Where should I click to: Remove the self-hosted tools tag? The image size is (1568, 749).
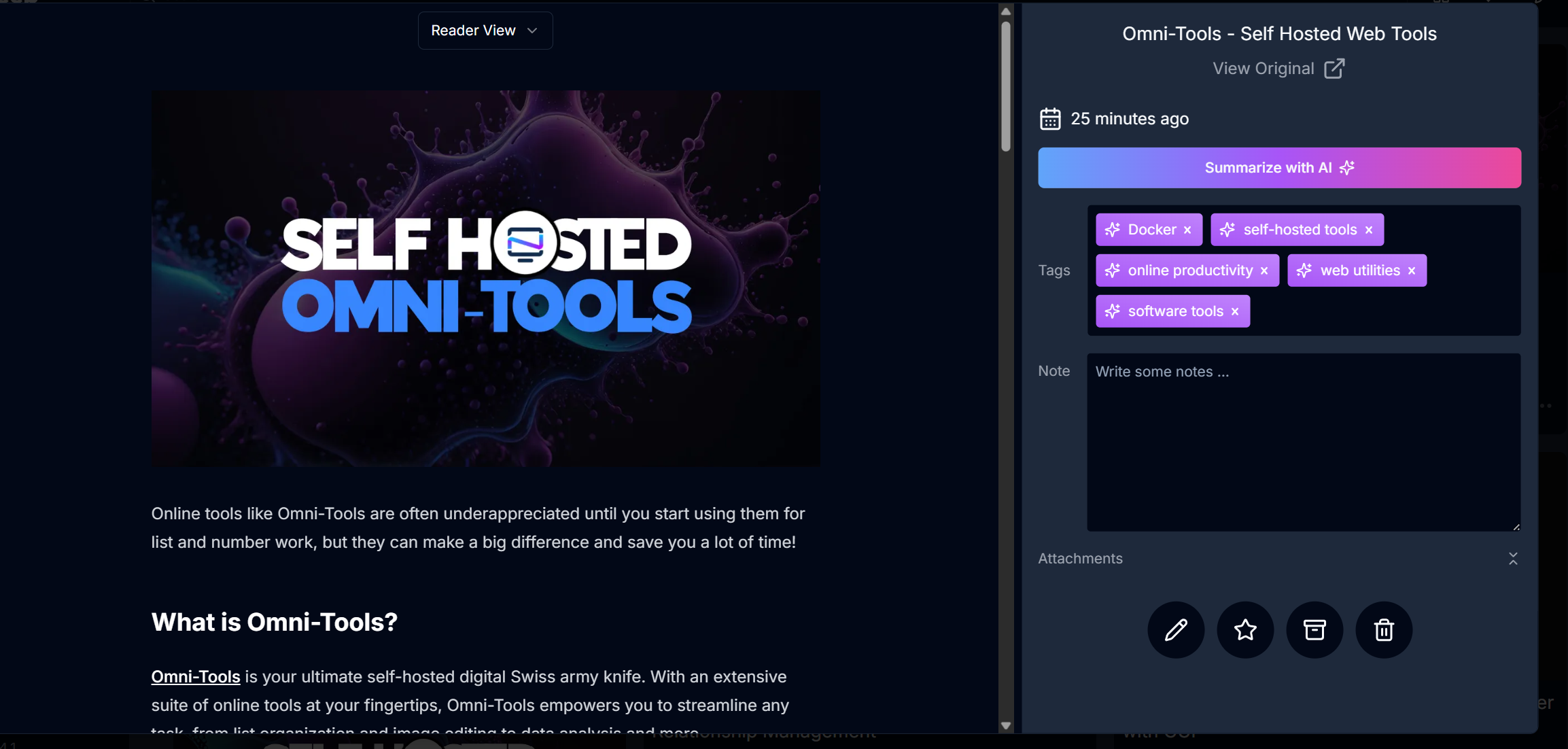[x=1369, y=230]
